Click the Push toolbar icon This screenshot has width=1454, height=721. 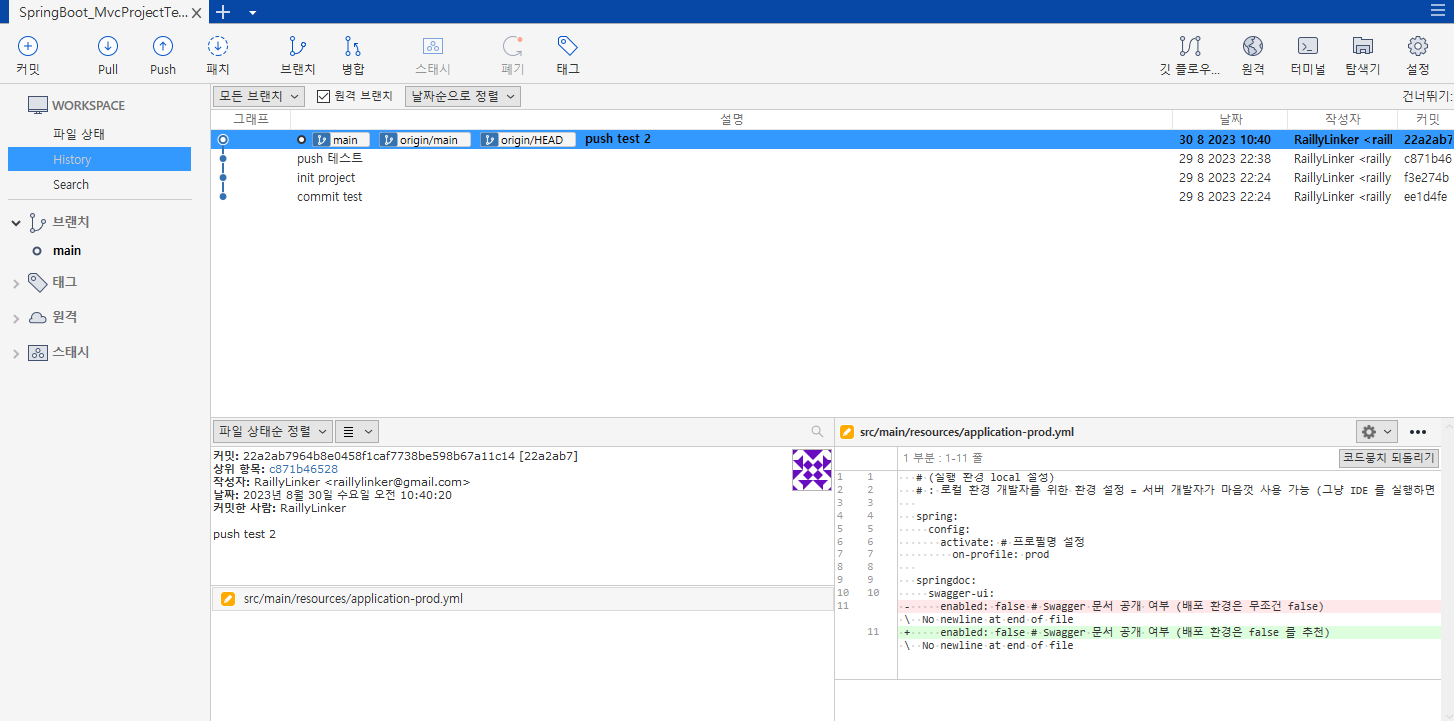pos(163,46)
